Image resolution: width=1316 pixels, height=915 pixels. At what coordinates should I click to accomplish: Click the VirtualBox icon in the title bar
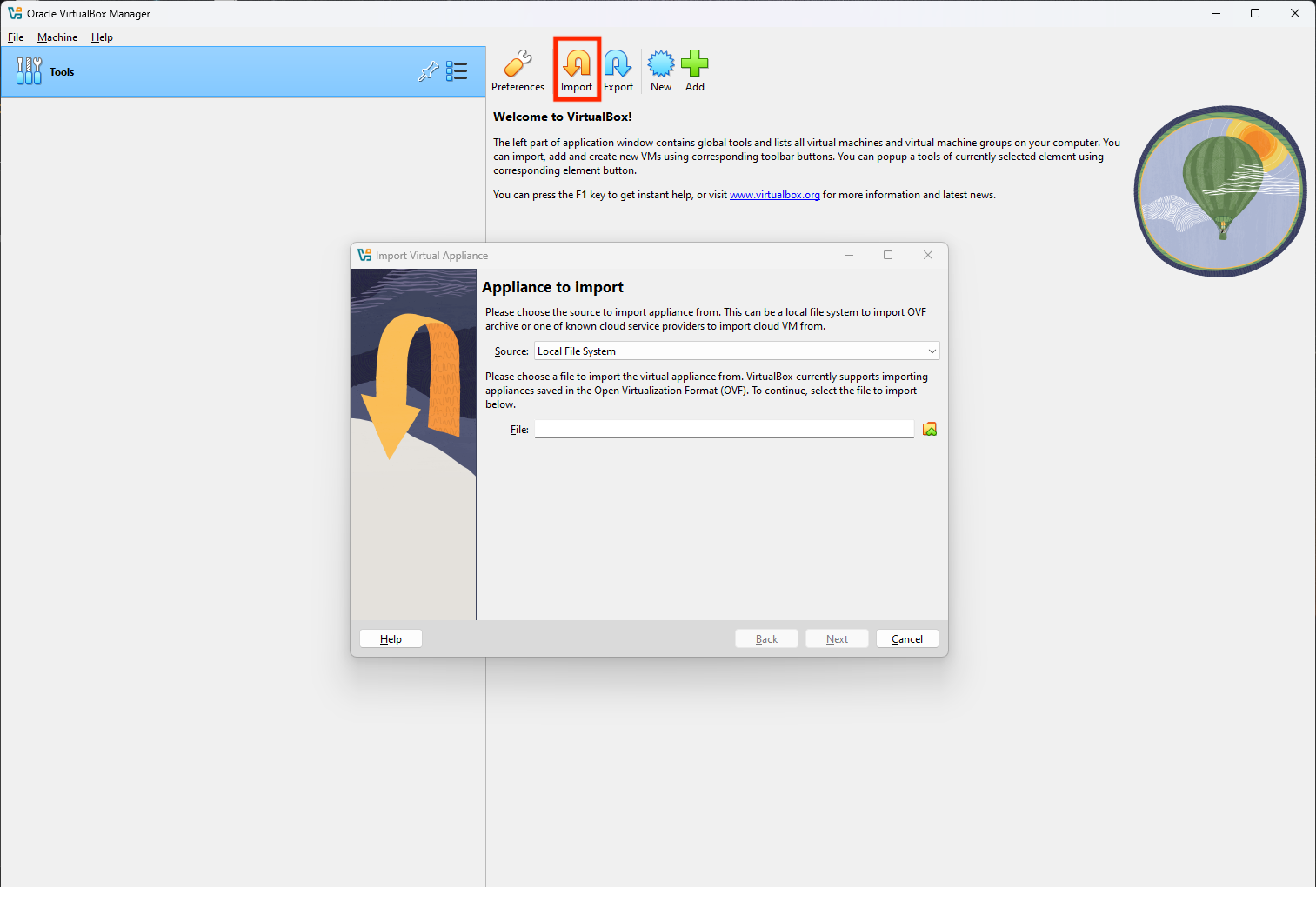15,13
